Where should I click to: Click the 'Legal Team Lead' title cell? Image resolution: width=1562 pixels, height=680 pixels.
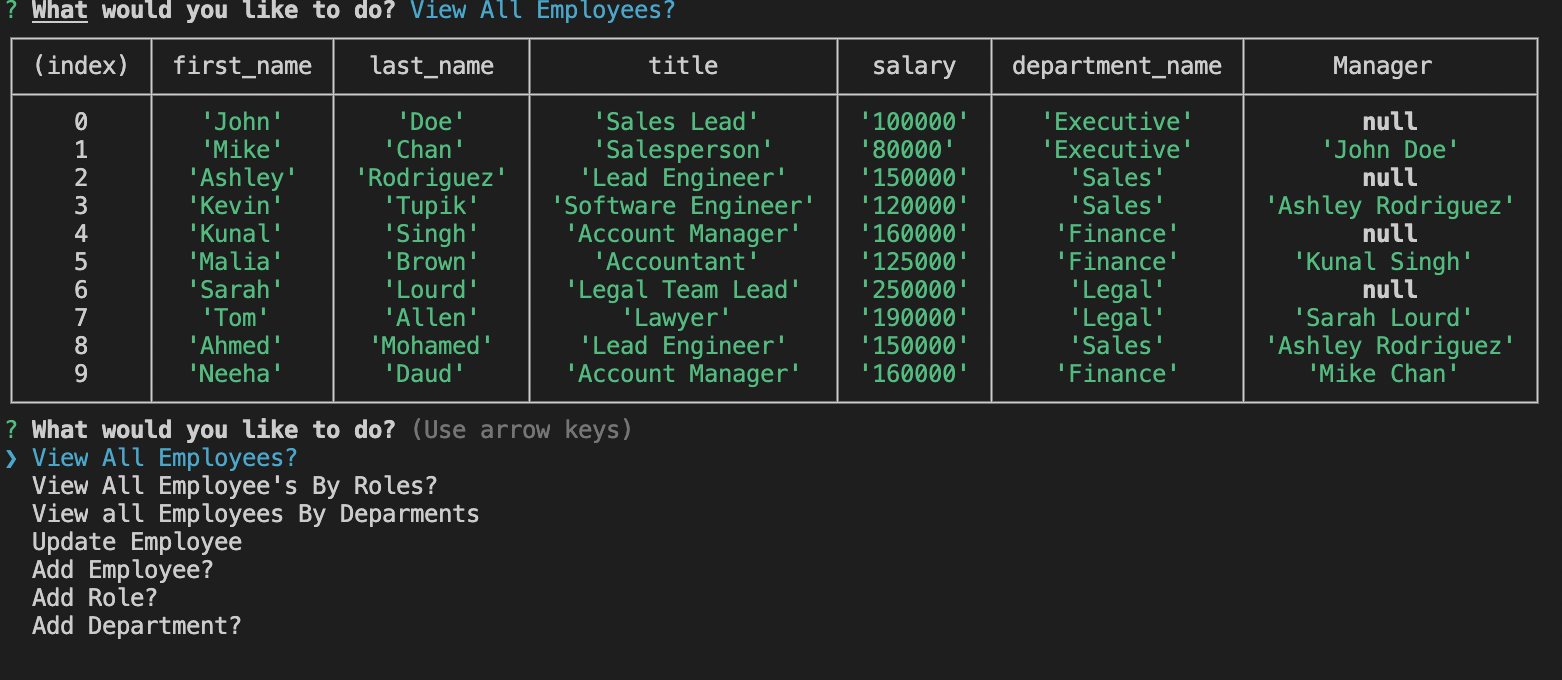(683, 290)
